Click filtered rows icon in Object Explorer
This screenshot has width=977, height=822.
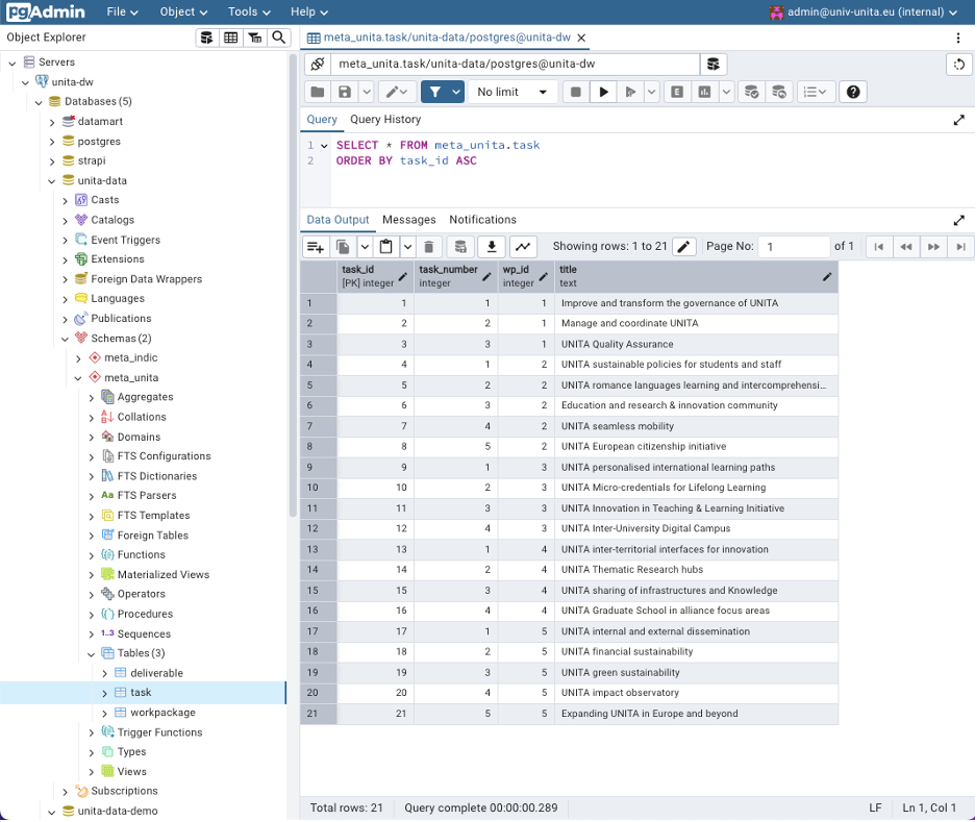[255, 37]
